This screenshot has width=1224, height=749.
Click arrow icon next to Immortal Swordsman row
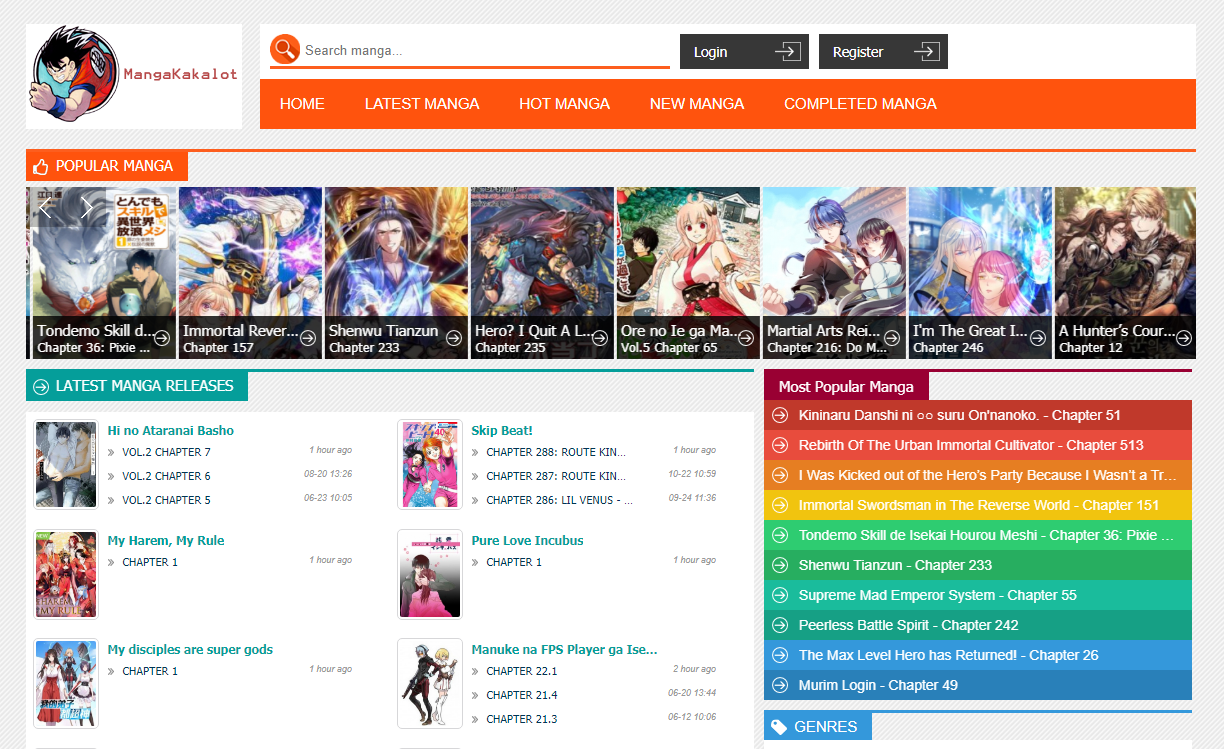pos(781,505)
